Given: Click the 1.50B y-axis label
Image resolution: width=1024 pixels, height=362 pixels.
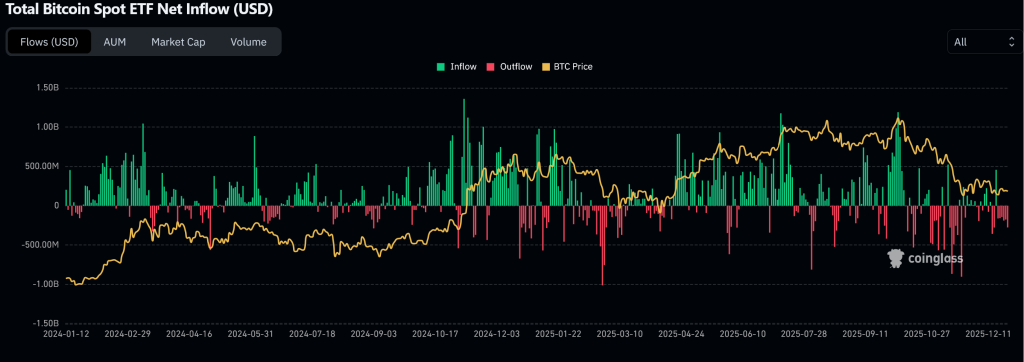Looking at the screenshot, I should pos(48,88).
